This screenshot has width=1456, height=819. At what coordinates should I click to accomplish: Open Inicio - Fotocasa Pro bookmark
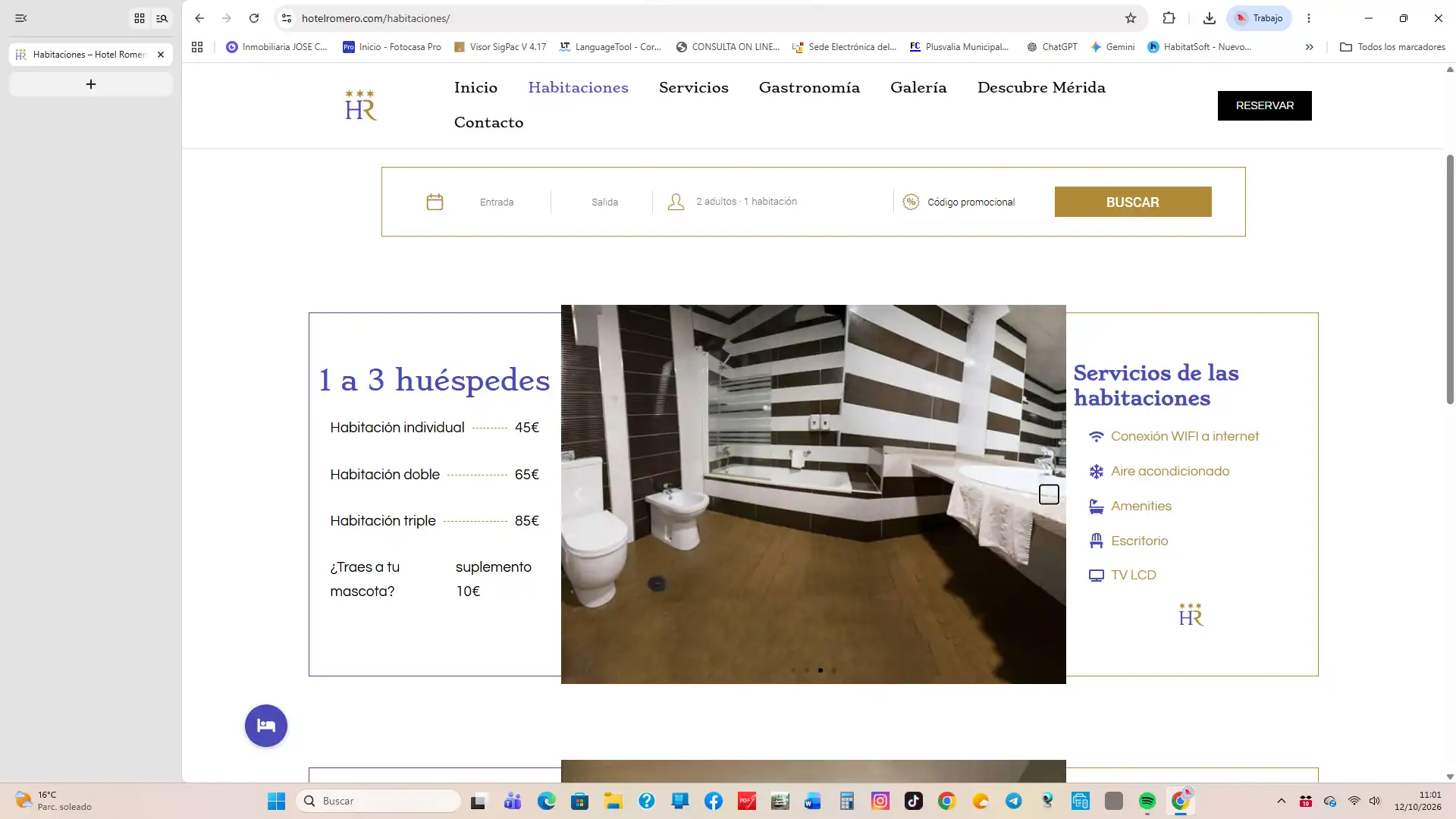click(x=391, y=47)
